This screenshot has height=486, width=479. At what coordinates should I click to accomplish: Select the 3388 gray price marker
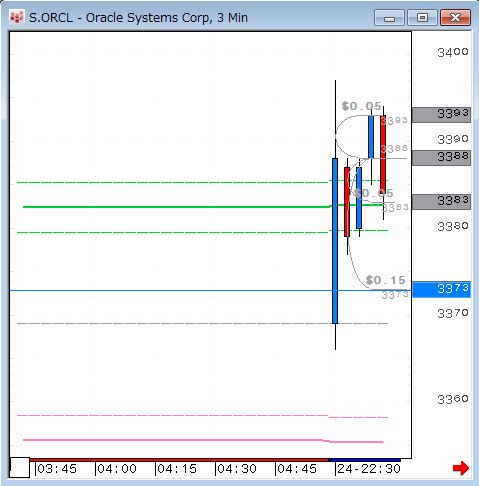click(x=441, y=158)
